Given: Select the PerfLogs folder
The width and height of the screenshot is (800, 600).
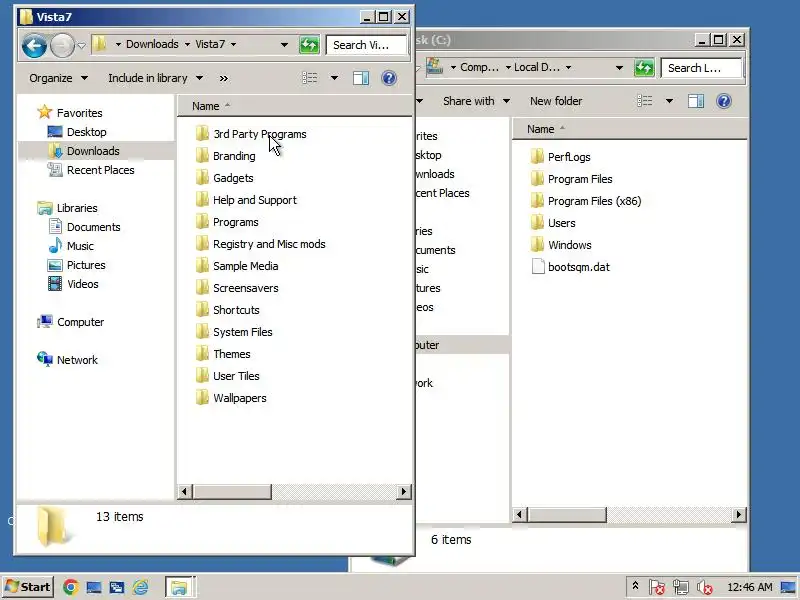Looking at the screenshot, I should coord(560,157).
